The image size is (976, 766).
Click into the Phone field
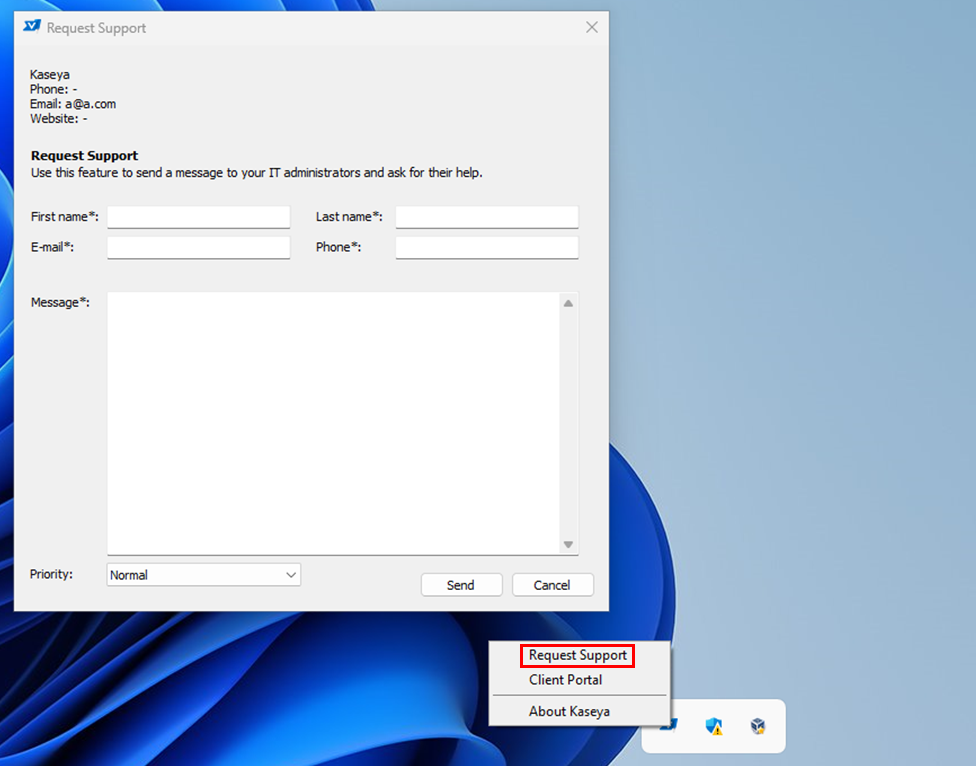pyautogui.click(x=487, y=248)
